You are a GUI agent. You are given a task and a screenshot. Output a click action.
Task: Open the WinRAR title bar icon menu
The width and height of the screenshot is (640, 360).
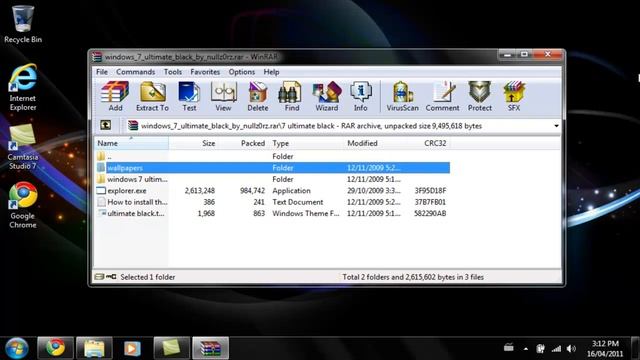[x=97, y=57]
